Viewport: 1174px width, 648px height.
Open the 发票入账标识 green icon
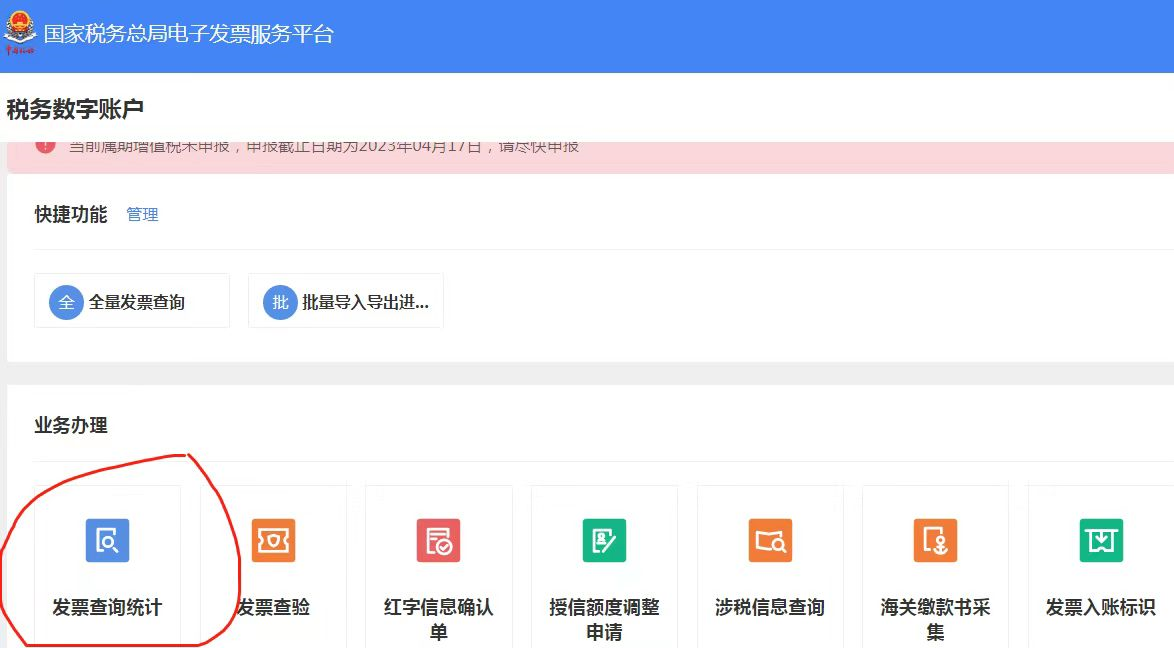(x=1101, y=540)
